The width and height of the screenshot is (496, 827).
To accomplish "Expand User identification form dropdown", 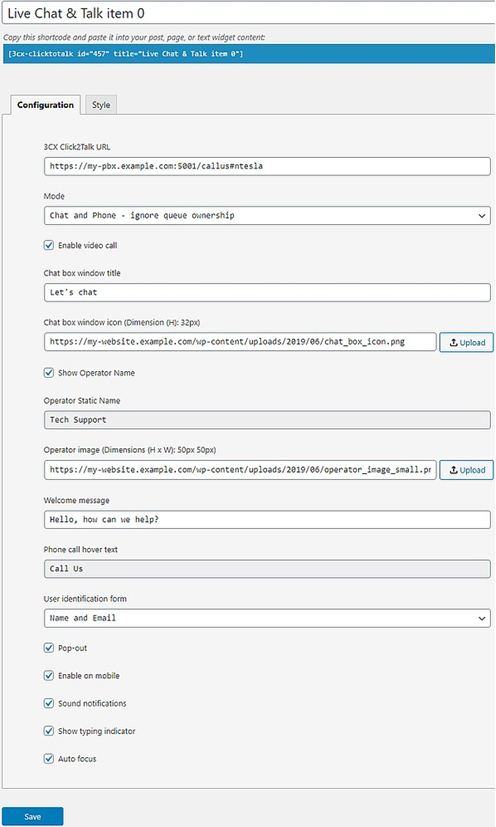I will [x=267, y=618].
